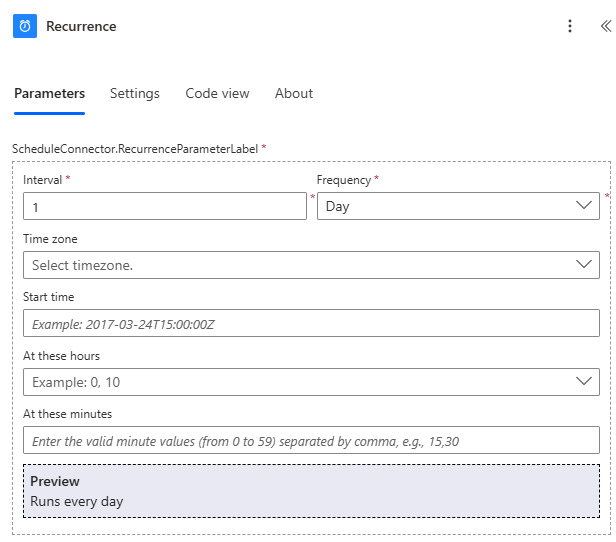Click the At these hours chevron arrow
The width and height of the screenshot is (616, 542).
[x=584, y=382]
